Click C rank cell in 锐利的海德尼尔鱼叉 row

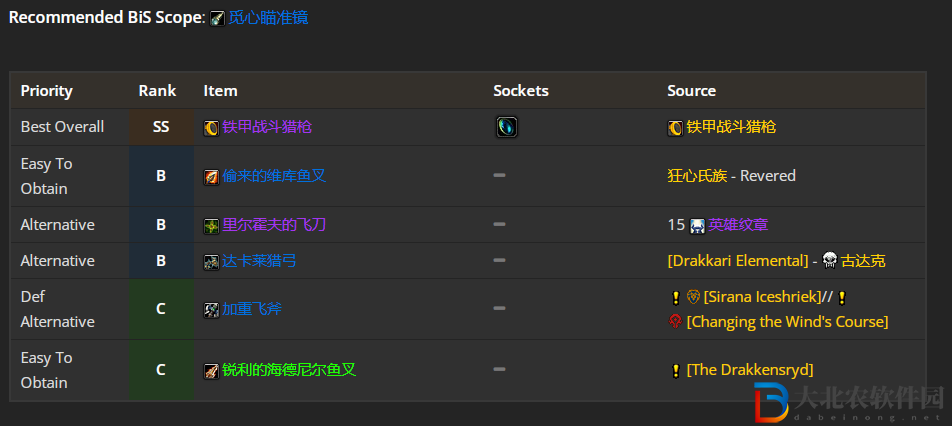[x=162, y=370]
